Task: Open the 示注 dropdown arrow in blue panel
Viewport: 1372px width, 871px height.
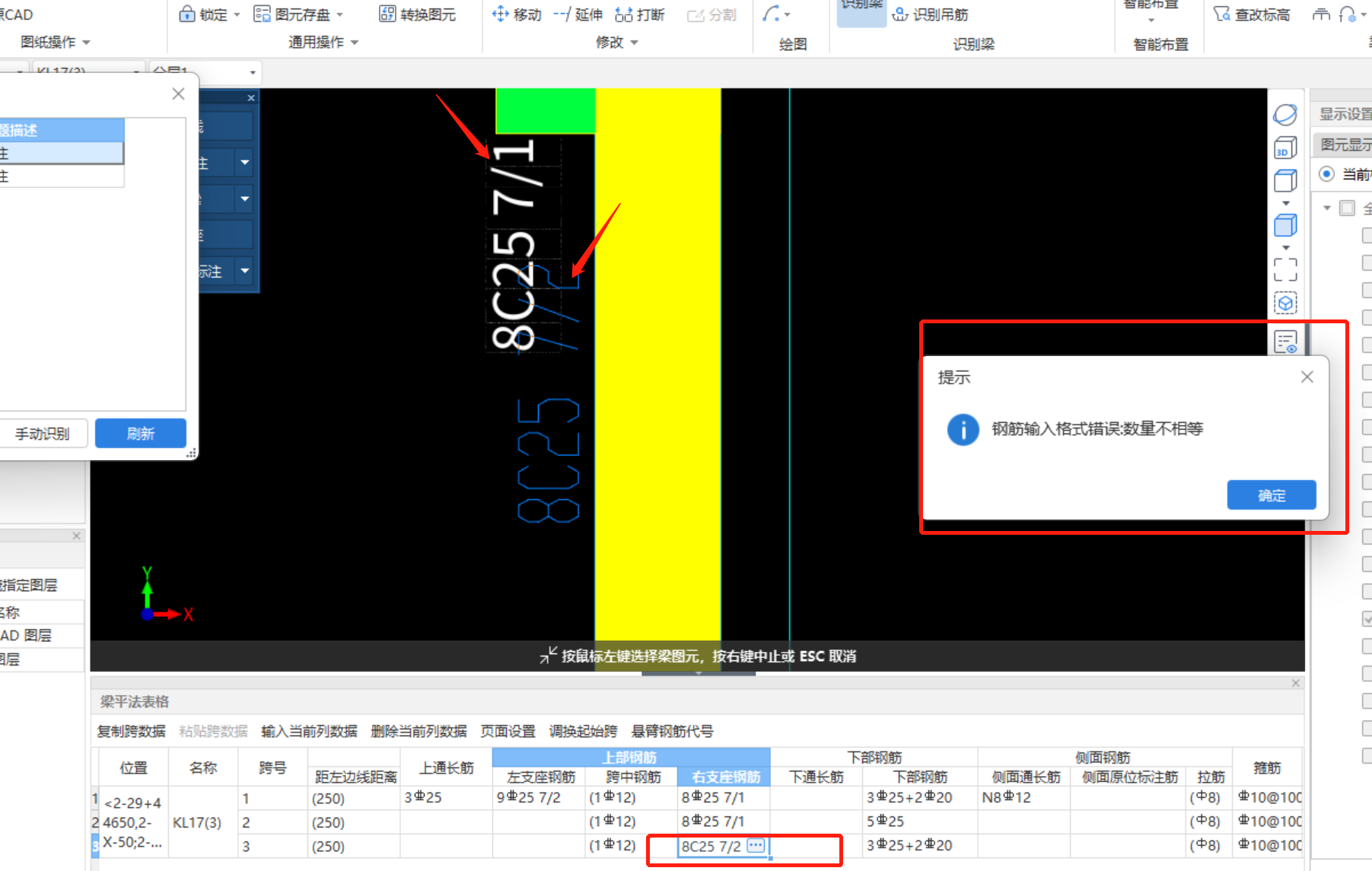Action: (x=244, y=270)
